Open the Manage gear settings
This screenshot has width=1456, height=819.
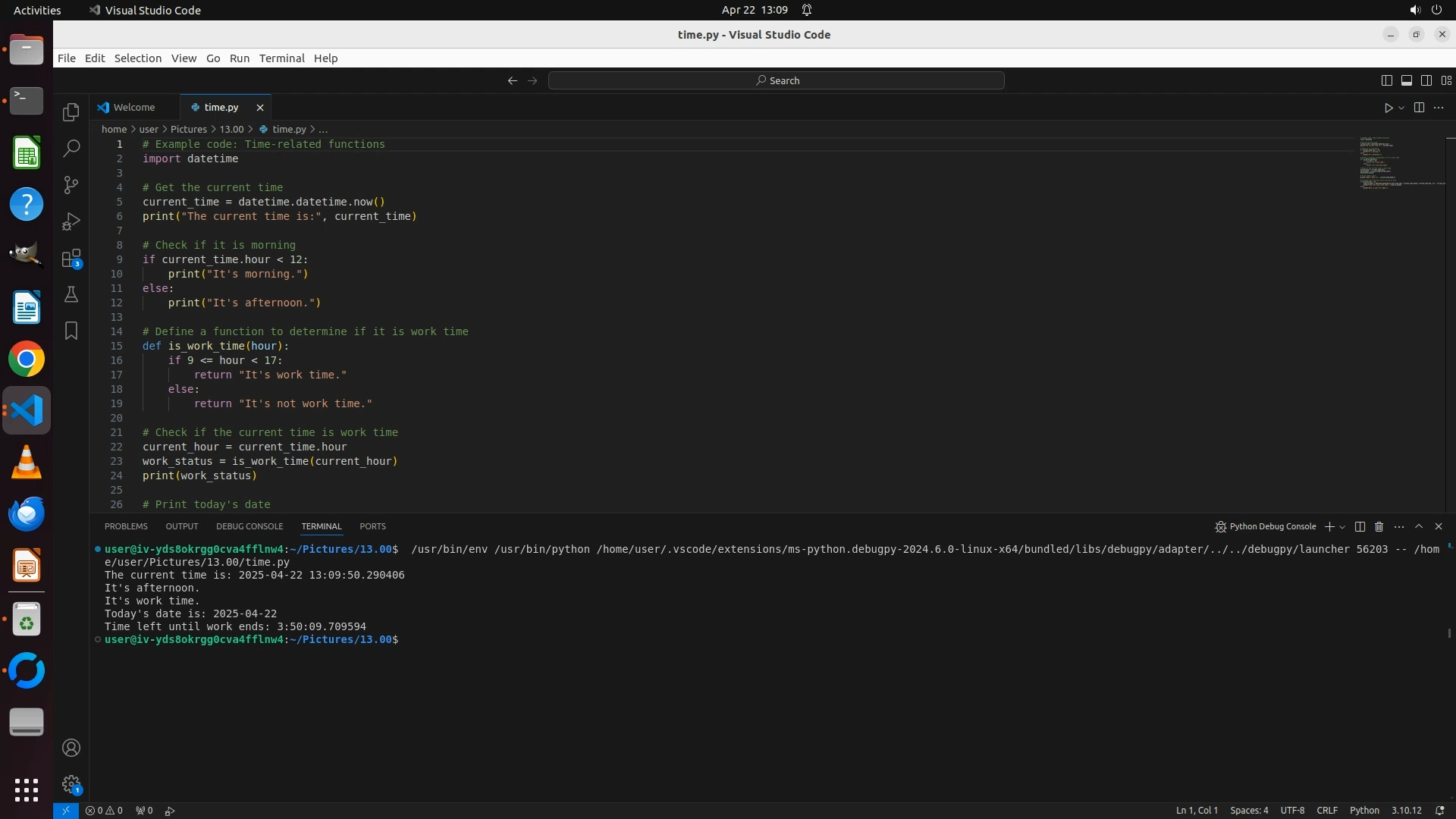[x=71, y=783]
